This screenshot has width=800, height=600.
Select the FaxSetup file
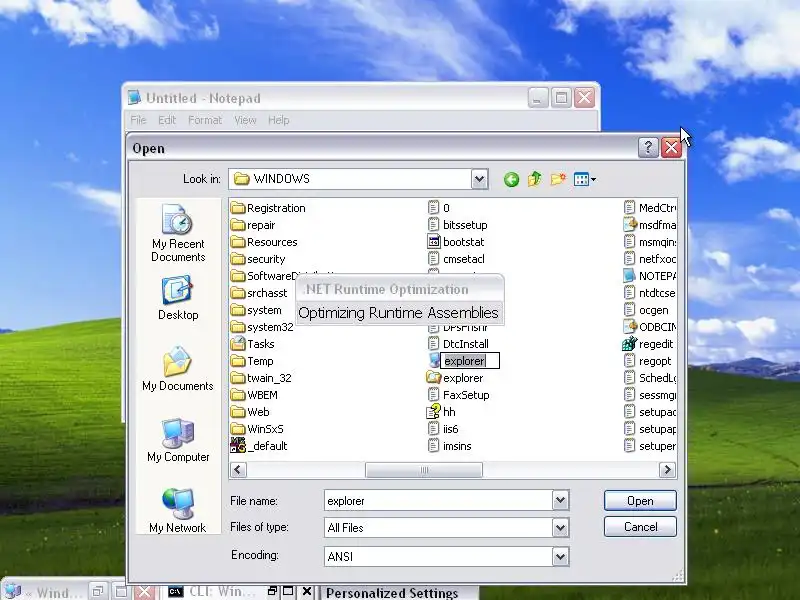458,395
